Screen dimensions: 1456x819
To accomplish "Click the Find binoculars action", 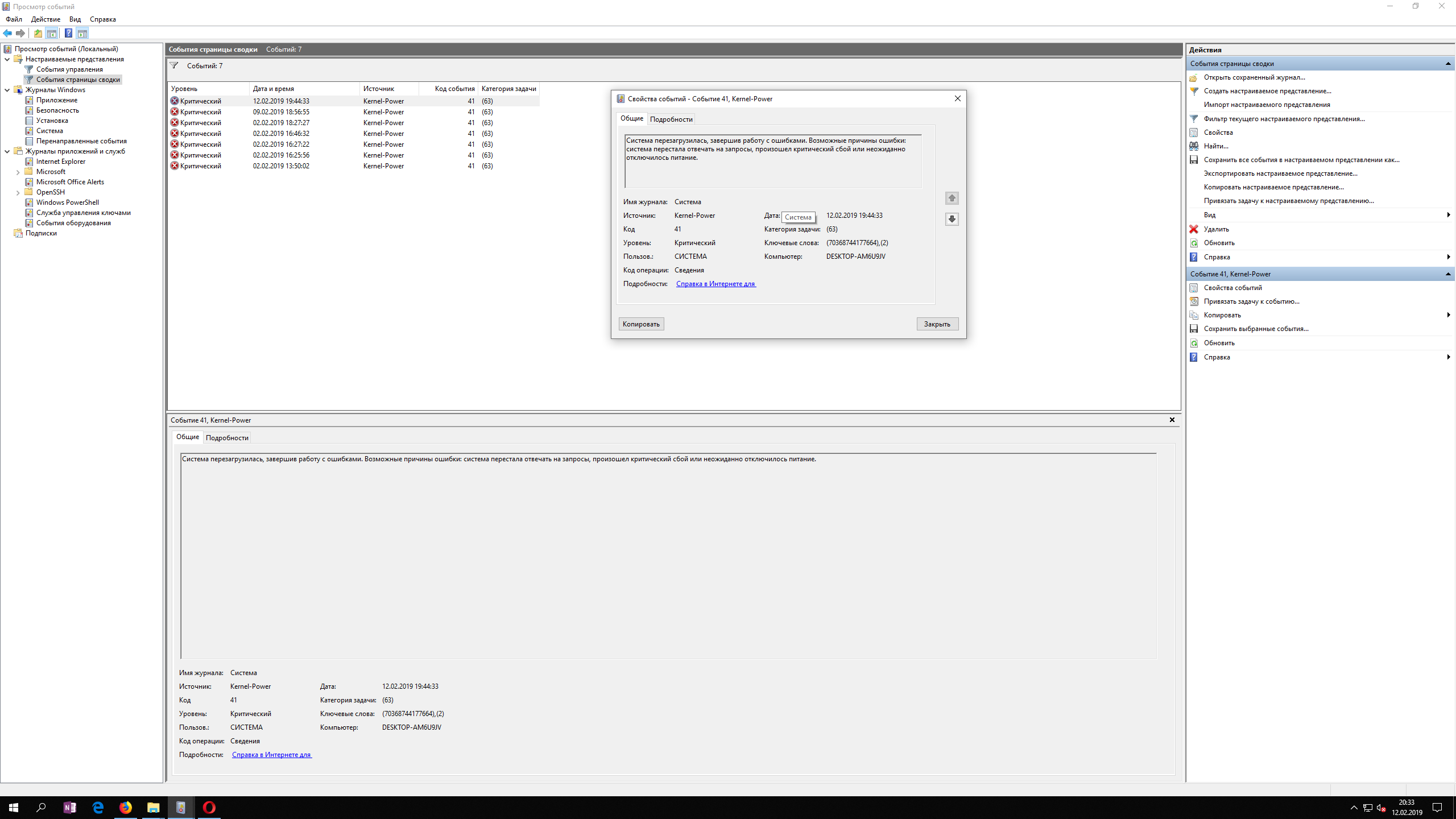I will [x=1215, y=146].
